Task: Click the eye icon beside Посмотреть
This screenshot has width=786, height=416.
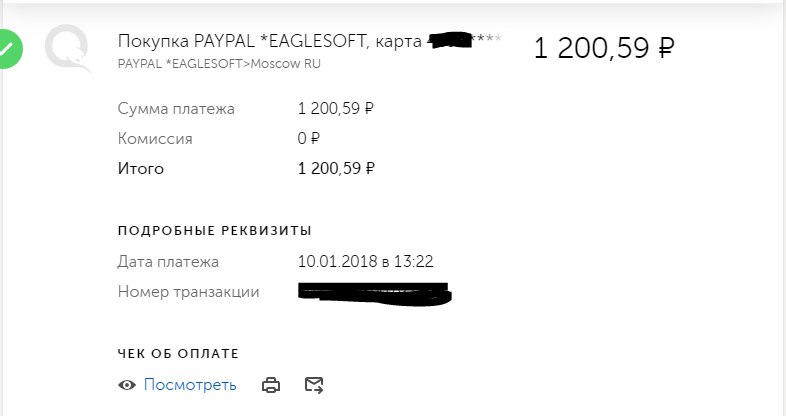Action: (127, 385)
